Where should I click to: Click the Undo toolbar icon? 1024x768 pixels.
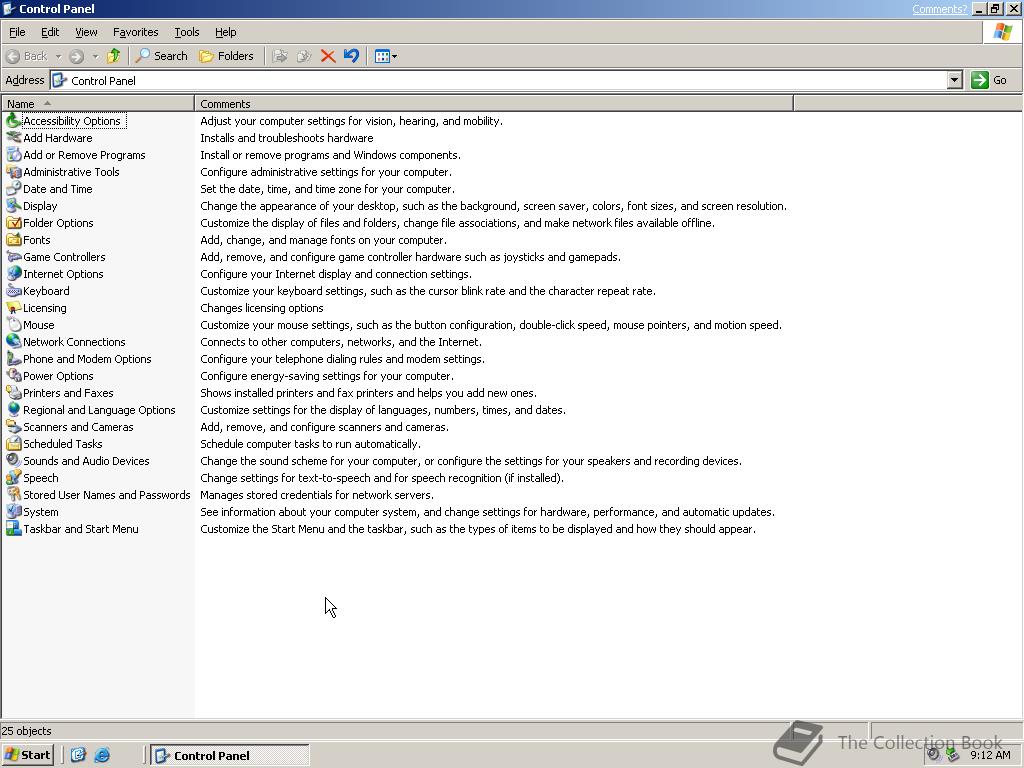tap(351, 56)
